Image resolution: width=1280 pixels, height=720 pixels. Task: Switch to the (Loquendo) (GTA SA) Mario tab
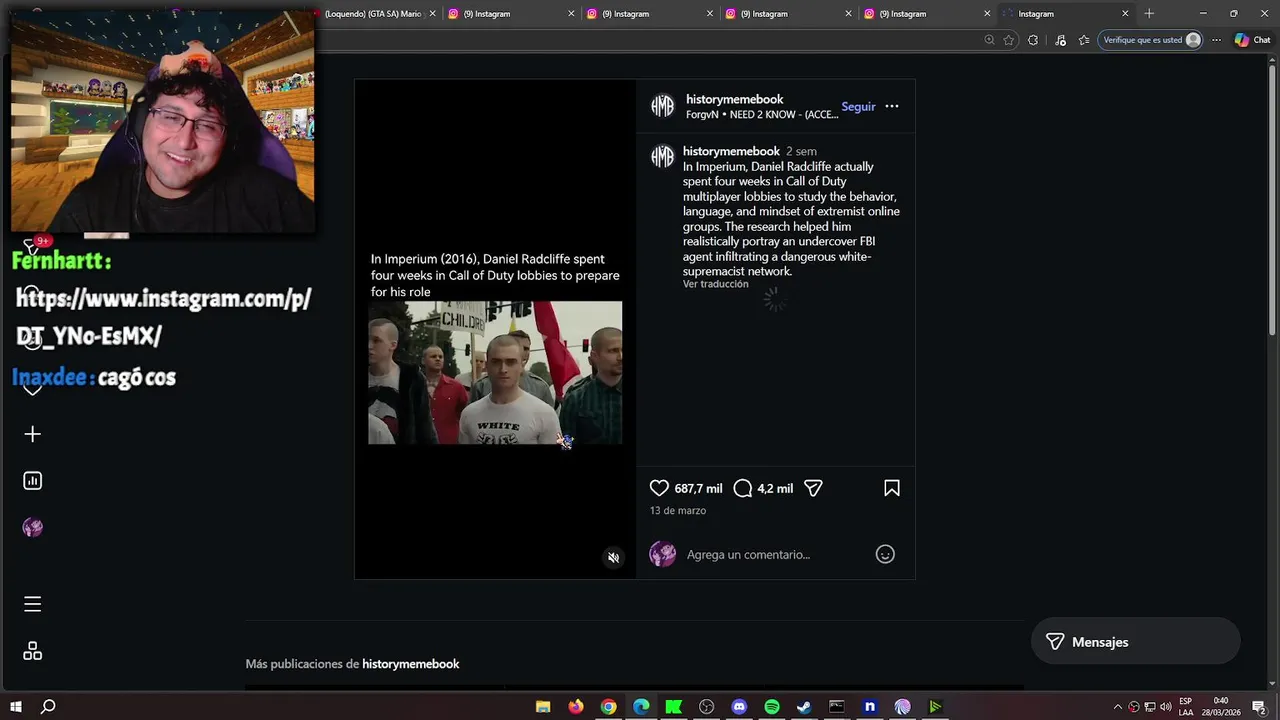(372, 14)
